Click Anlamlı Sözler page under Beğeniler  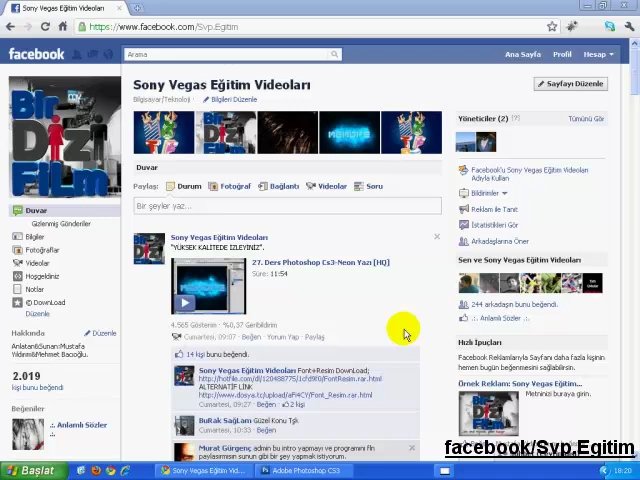pos(82,425)
